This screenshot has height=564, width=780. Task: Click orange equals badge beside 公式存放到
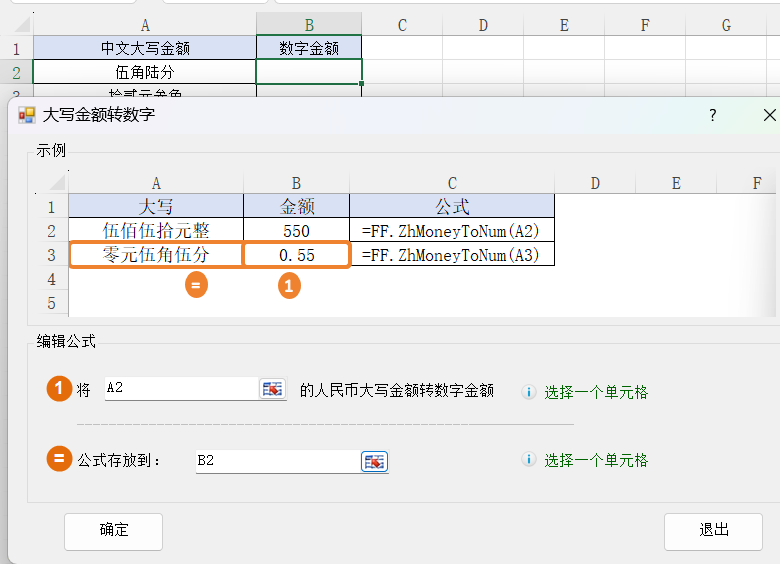click(x=60, y=460)
